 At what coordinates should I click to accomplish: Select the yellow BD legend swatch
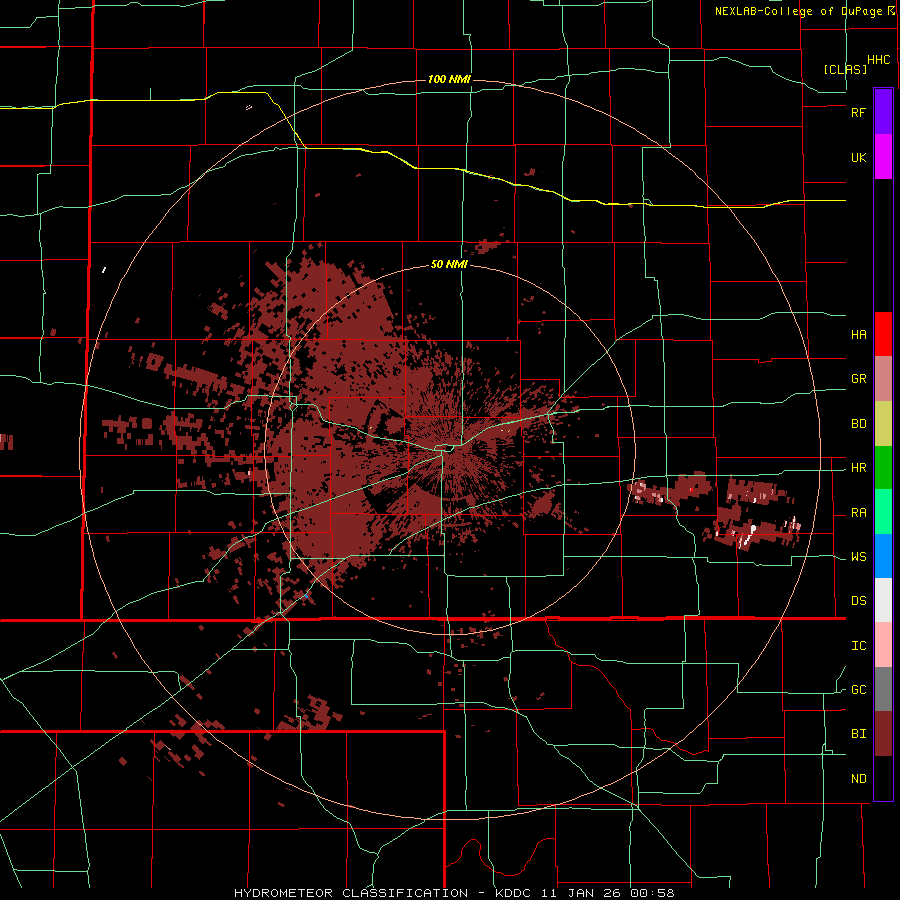[x=883, y=423]
